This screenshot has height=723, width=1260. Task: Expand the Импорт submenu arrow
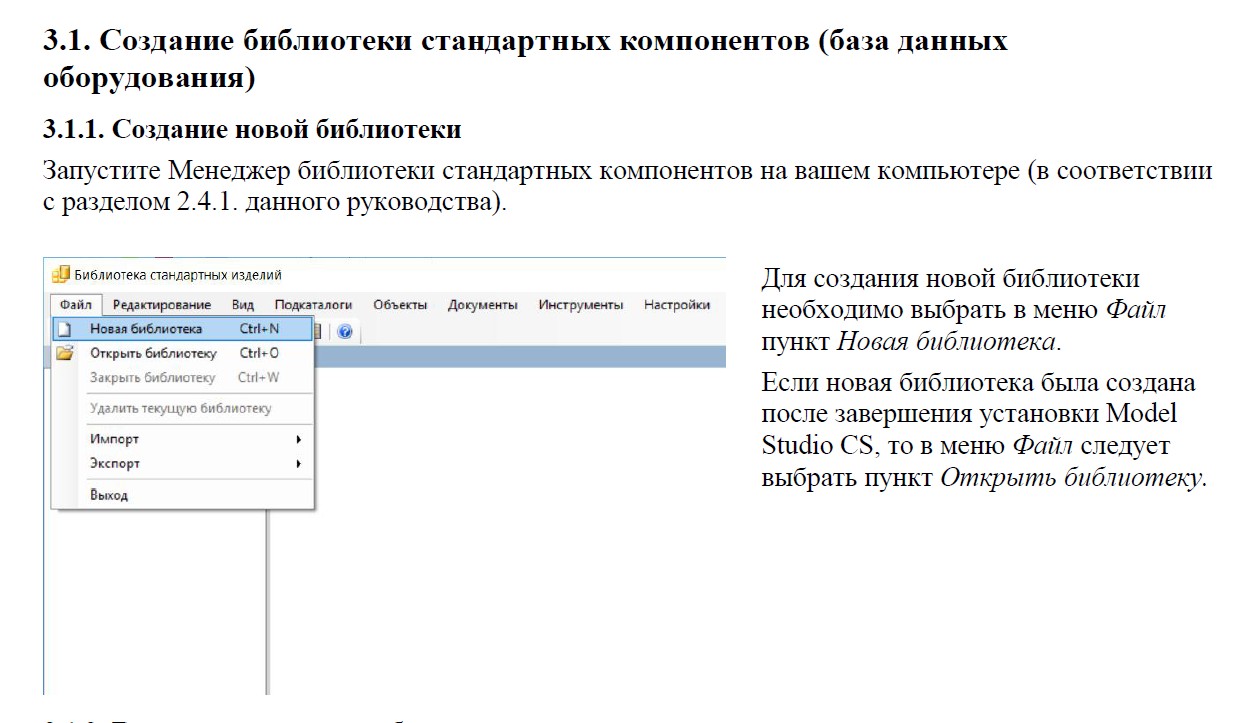click(298, 439)
